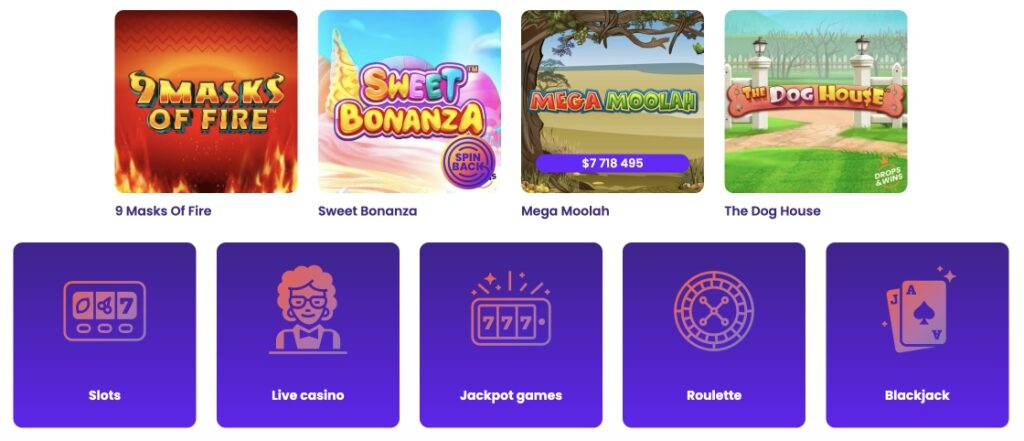
Task: Click the Sweet Bonanza title link
Action: click(368, 211)
